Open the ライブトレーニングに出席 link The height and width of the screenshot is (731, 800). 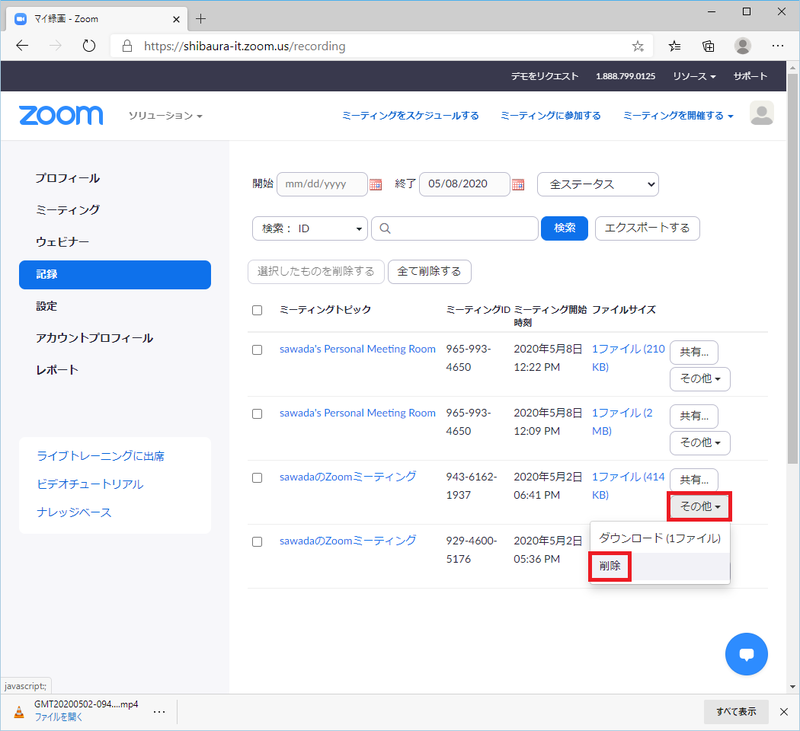pyautogui.click(x=101, y=456)
